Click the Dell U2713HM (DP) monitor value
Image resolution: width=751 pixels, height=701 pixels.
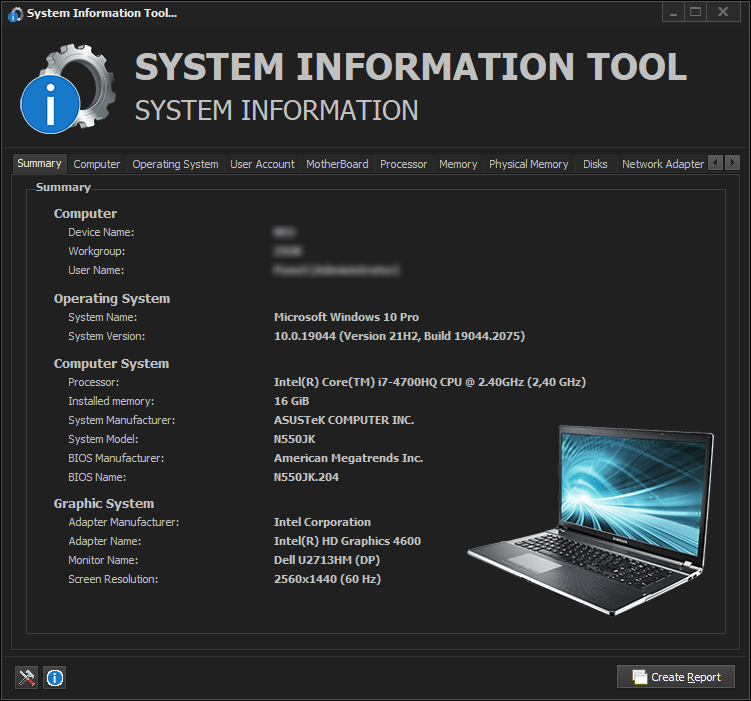tap(327, 560)
